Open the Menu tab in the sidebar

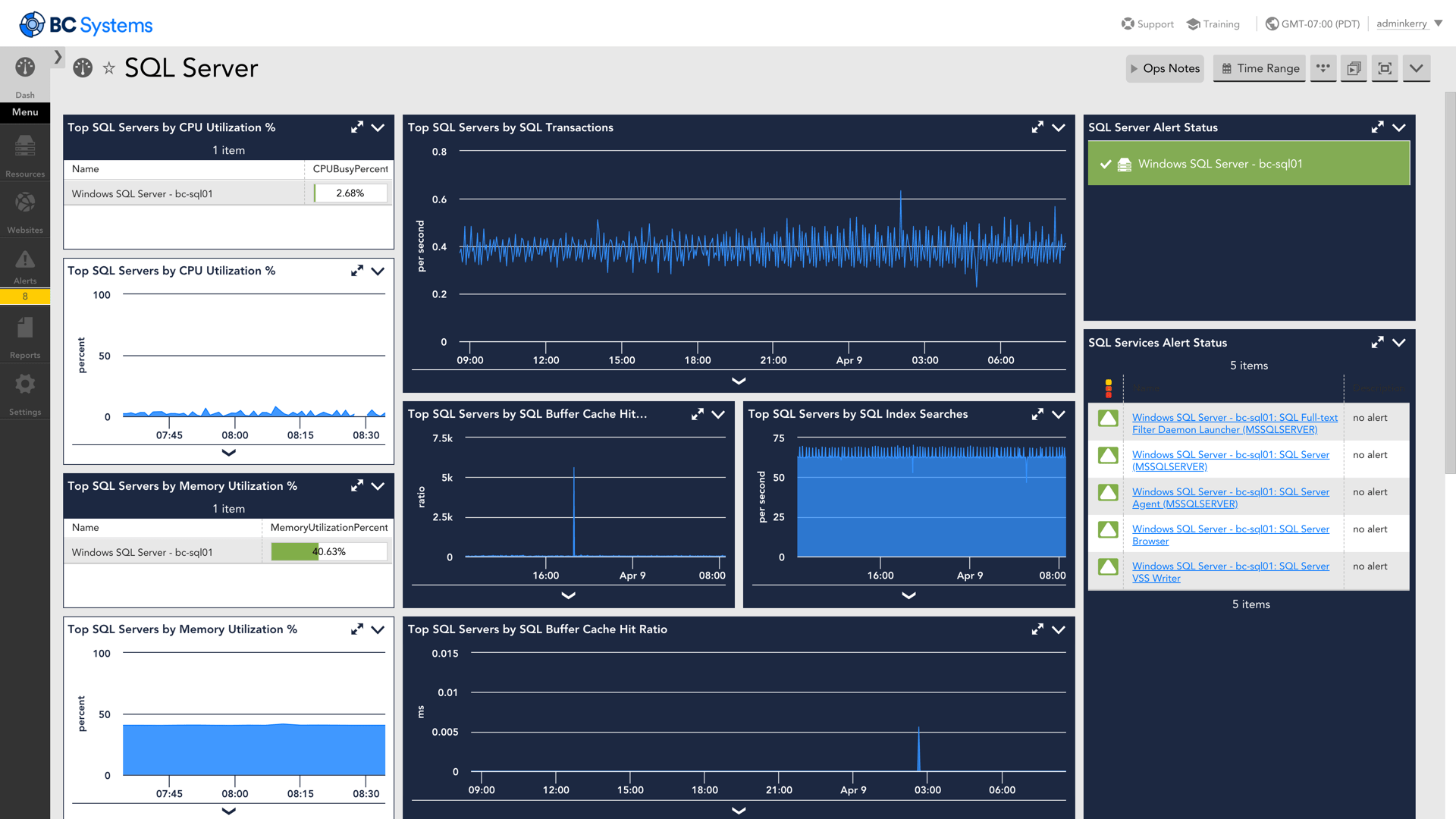pyautogui.click(x=25, y=112)
